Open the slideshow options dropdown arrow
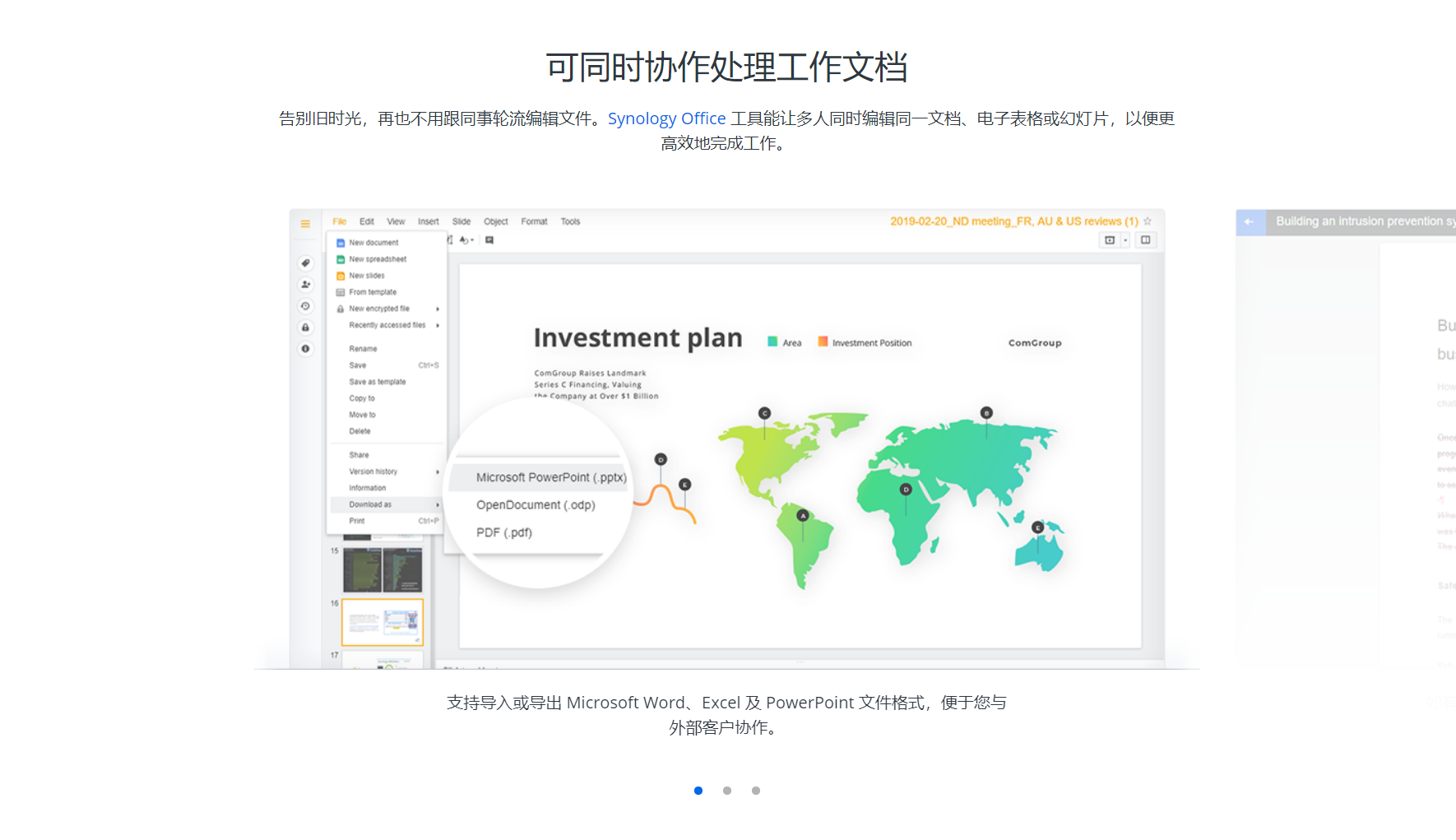The image size is (1456, 840). pos(1125,240)
